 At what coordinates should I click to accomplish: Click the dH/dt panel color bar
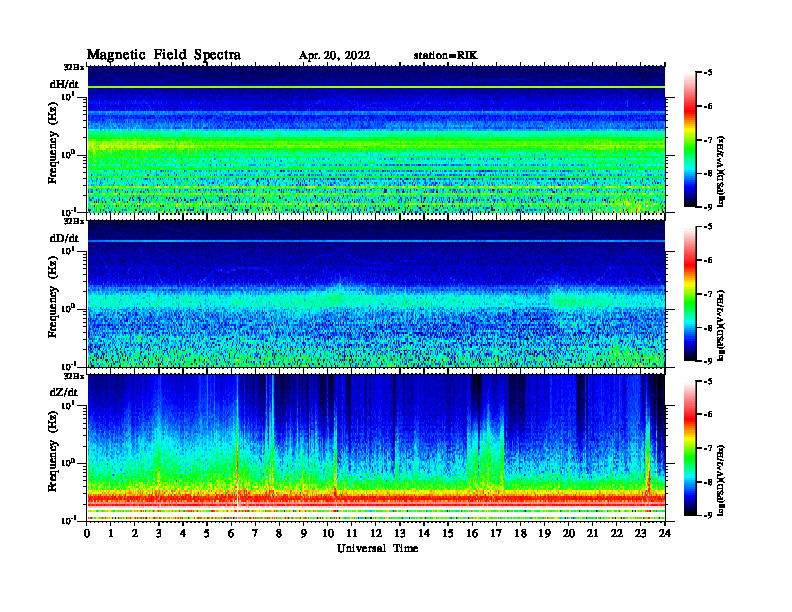(x=690, y=139)
